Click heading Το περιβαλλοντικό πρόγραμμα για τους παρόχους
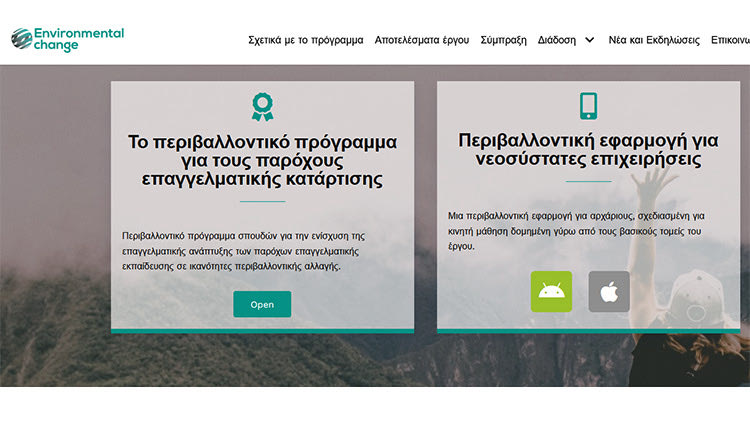This screenshot has width=750, height=430. pyautogui.click(x=262, y=160)
